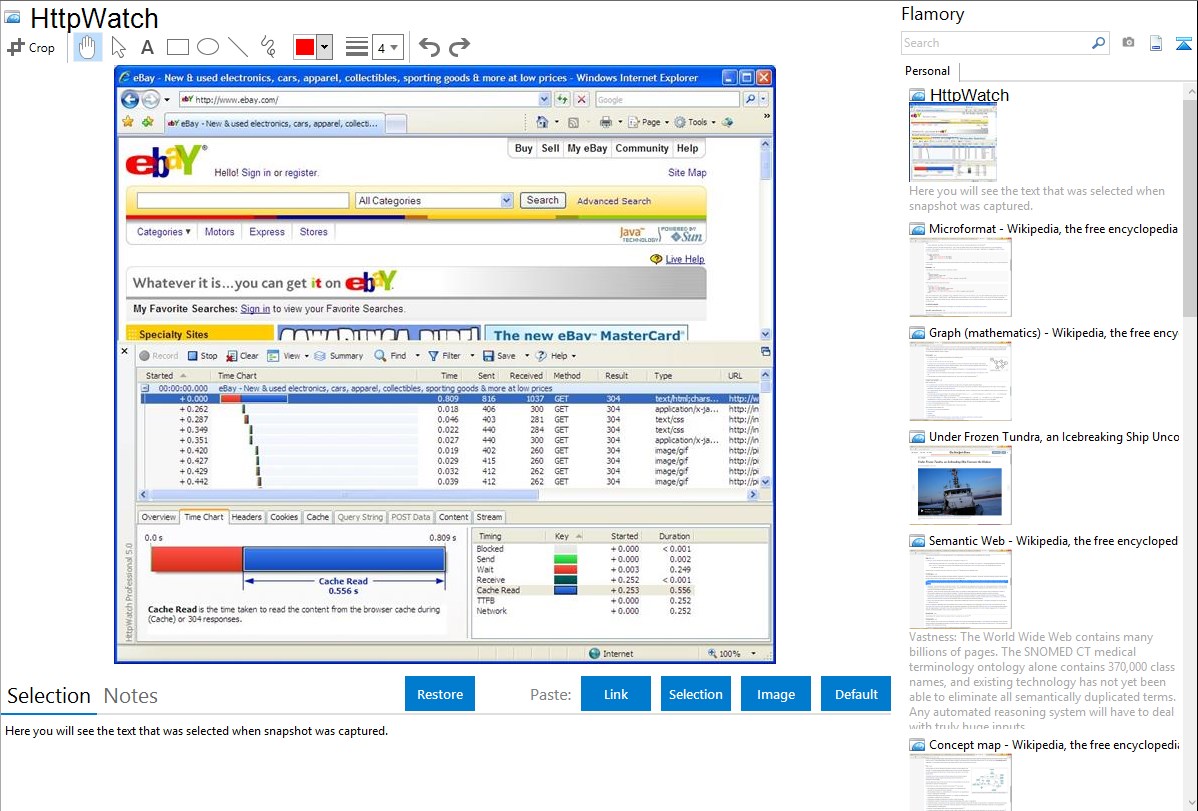Undo the last annotation
Viewport: 1198px width, 811px height.
click(429, 47)
